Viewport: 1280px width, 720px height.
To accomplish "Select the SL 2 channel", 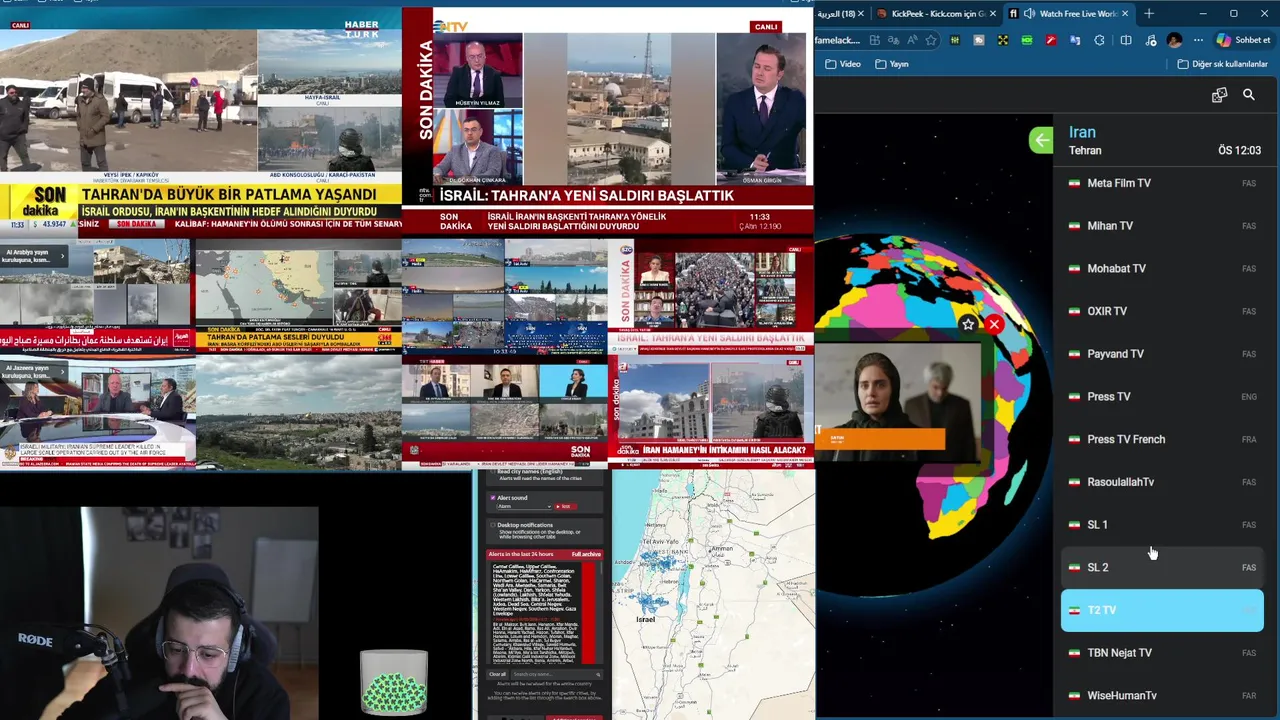I will [x=1162, y=567].
